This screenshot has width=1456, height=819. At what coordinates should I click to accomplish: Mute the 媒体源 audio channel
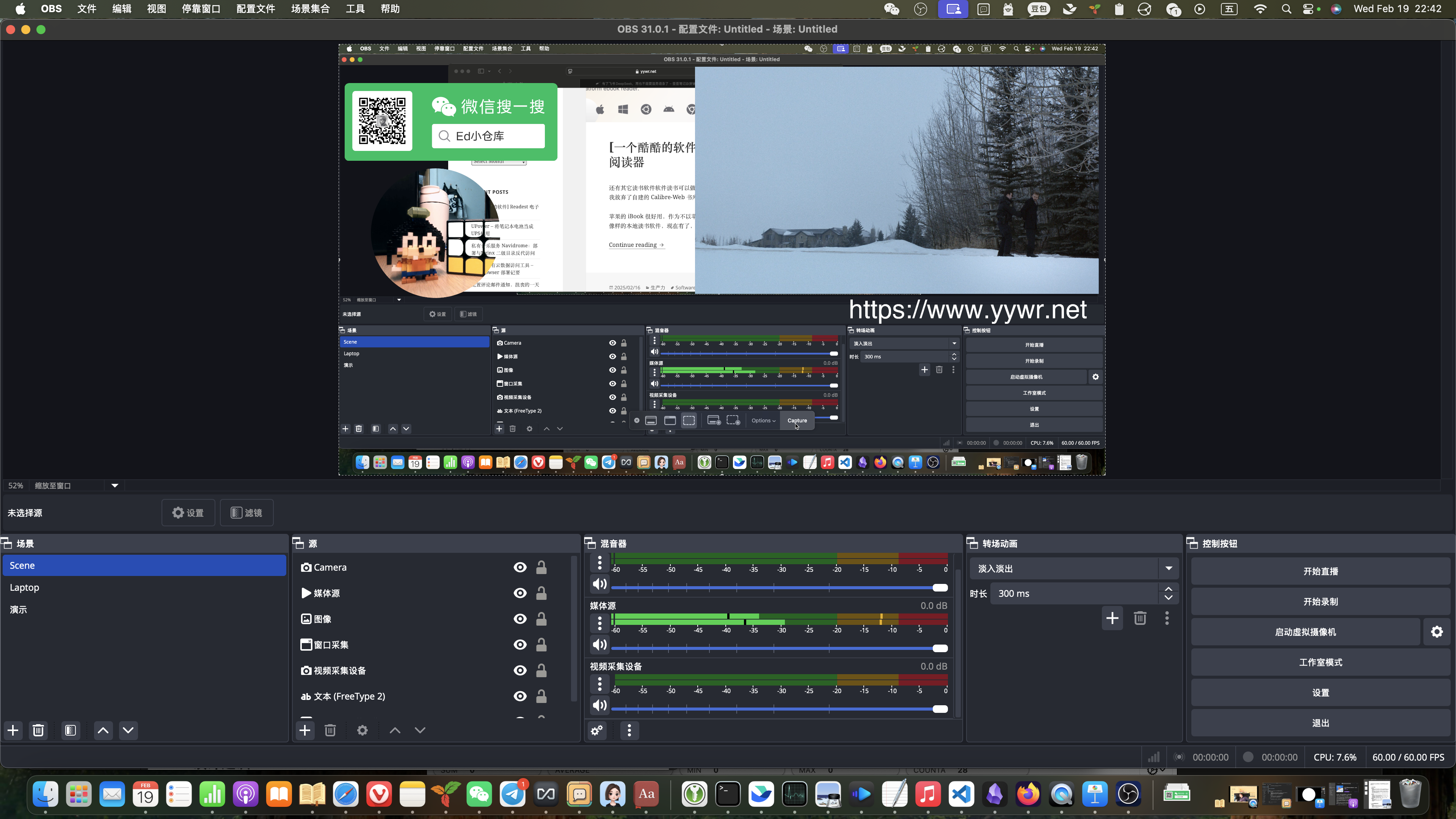pyautogui.click(x=600, y=644)
